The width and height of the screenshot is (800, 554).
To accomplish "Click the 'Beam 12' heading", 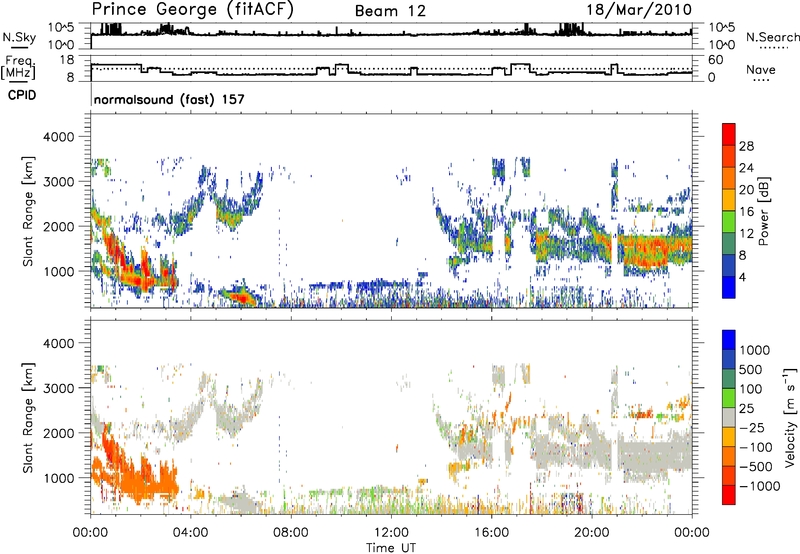I will (390, 11).
